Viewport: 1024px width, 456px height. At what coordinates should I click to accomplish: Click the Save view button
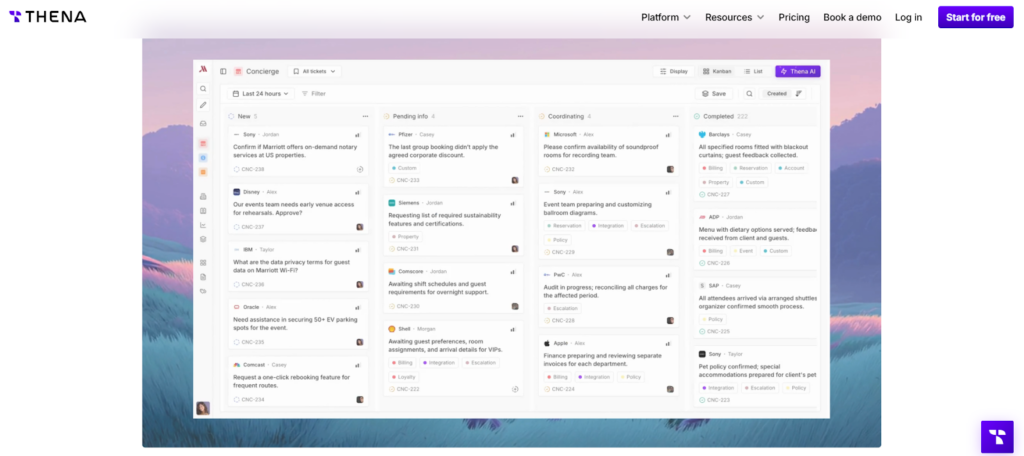tap(714, 93)
